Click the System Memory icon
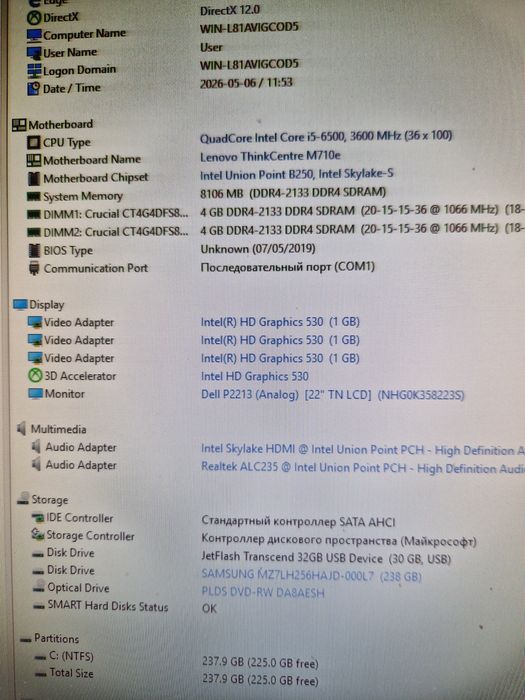 point(34,196)
